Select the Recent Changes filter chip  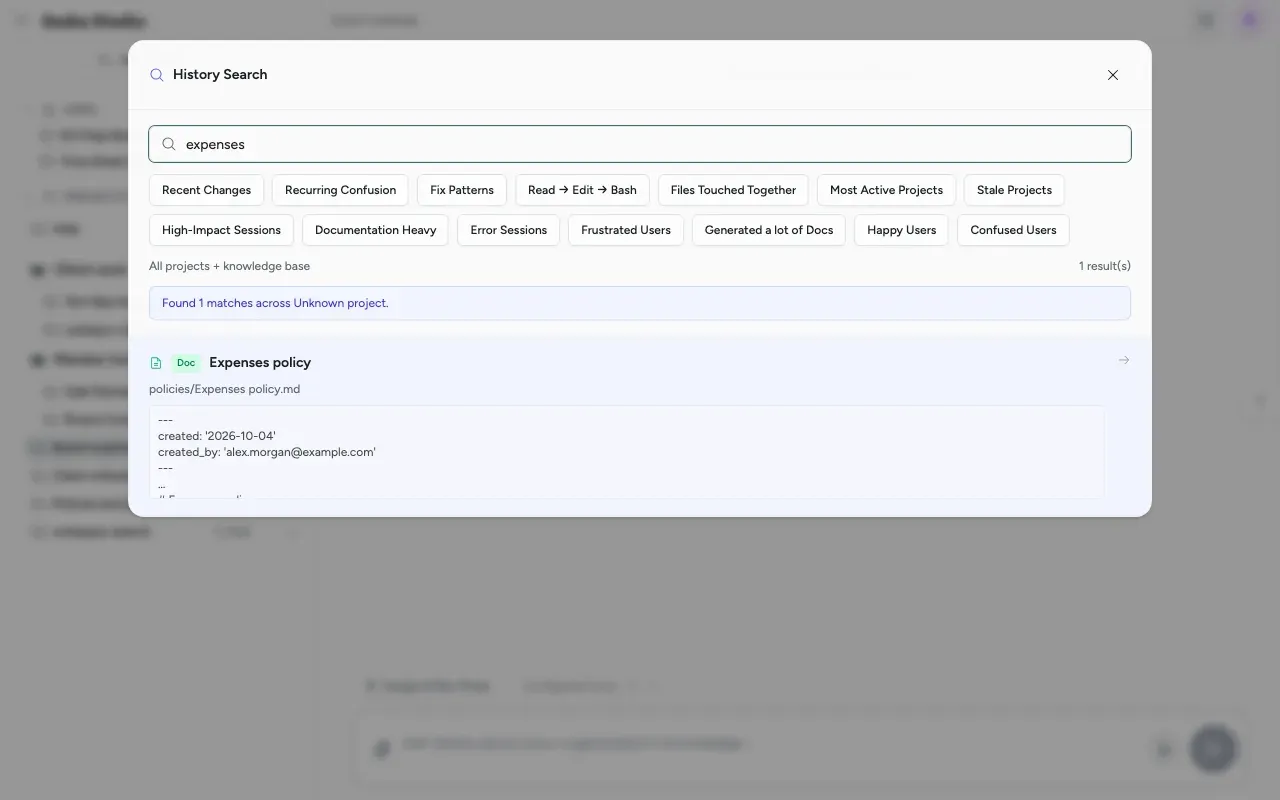(207, 190)
